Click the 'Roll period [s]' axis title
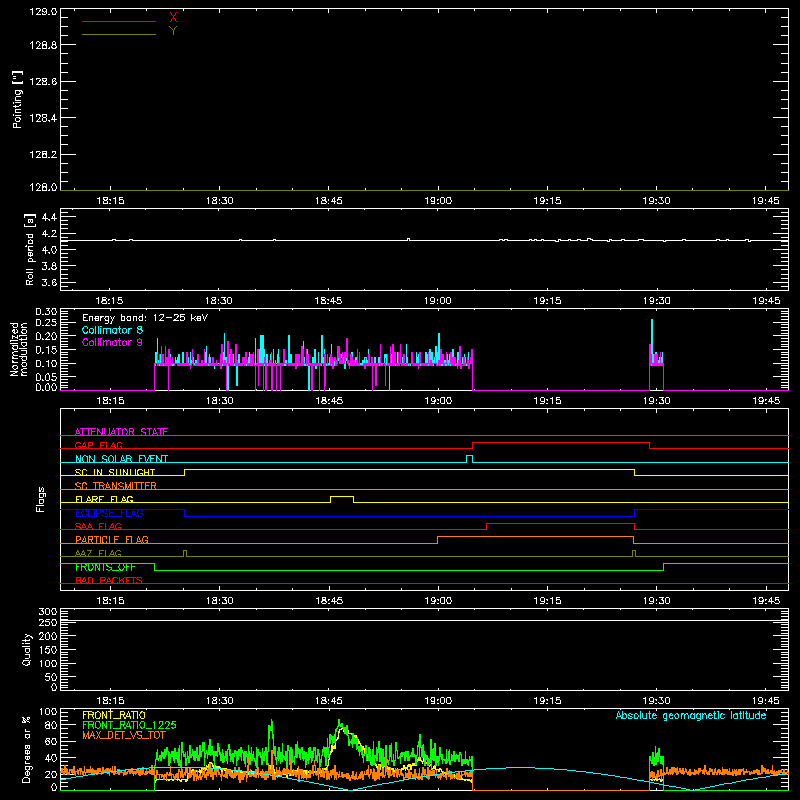 [x=30, y=249]
